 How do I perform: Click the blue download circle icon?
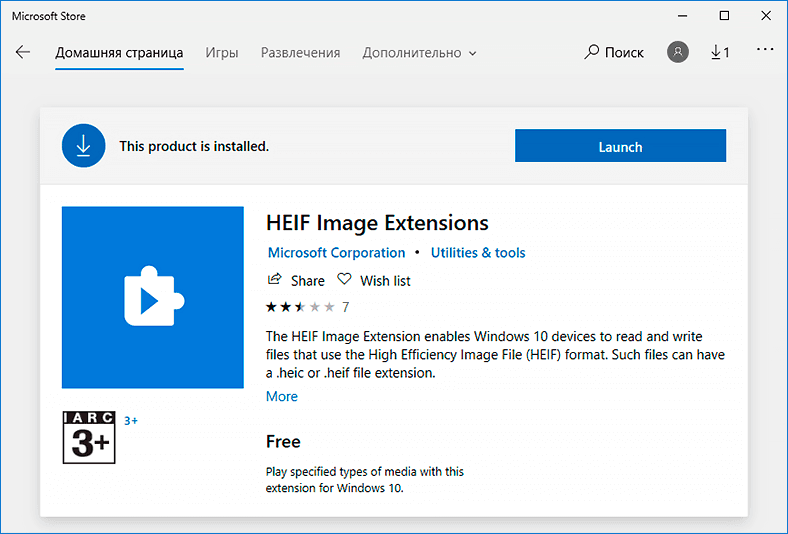83,146
